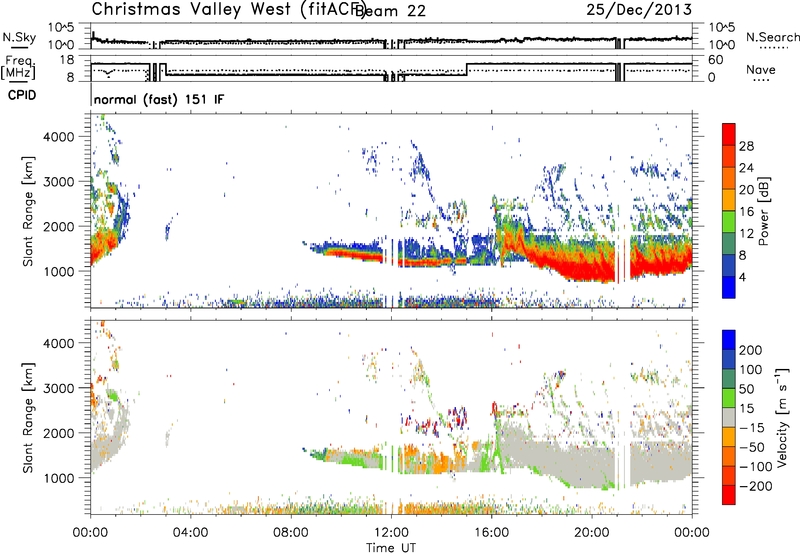Viewport: 800px width, 554px height.
Task: Click the "-50" label on velocity colorbar
Action: point(752,448)
